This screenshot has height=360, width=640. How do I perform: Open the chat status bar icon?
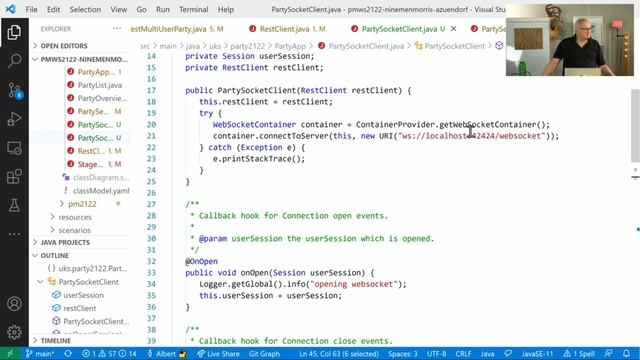pos(508,354)
